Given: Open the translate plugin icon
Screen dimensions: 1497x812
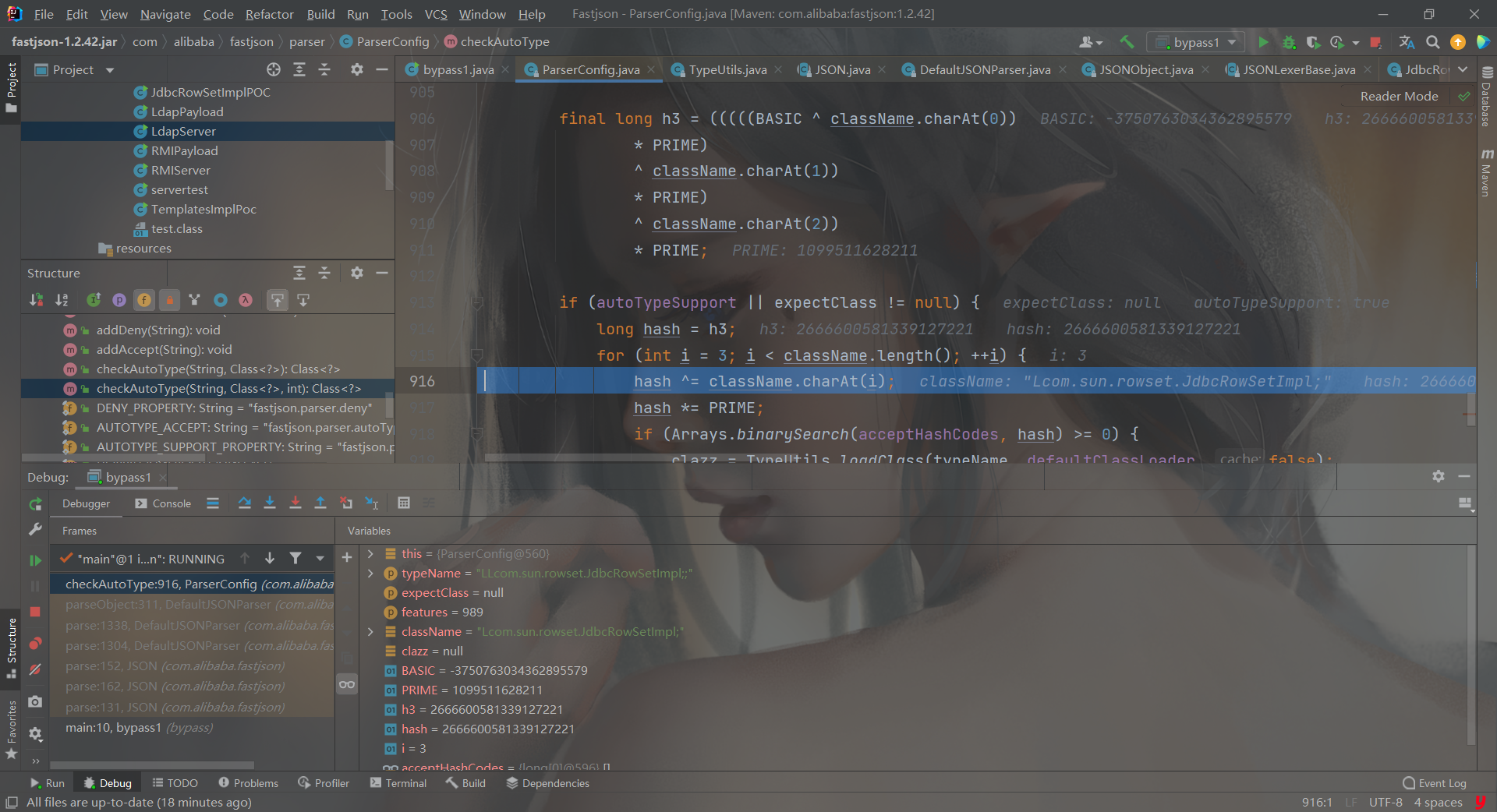Looking at the screenshot, I should [x=1407, y=42].
